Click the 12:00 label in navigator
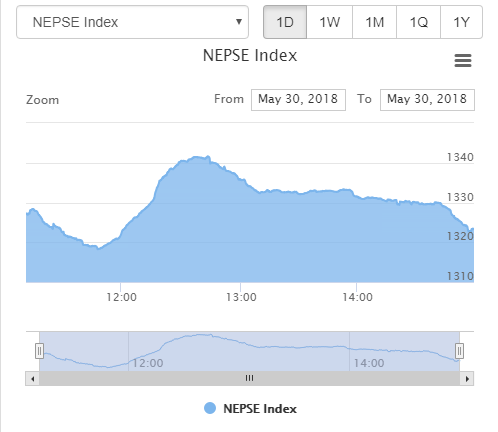 click(x=148, y=363)
